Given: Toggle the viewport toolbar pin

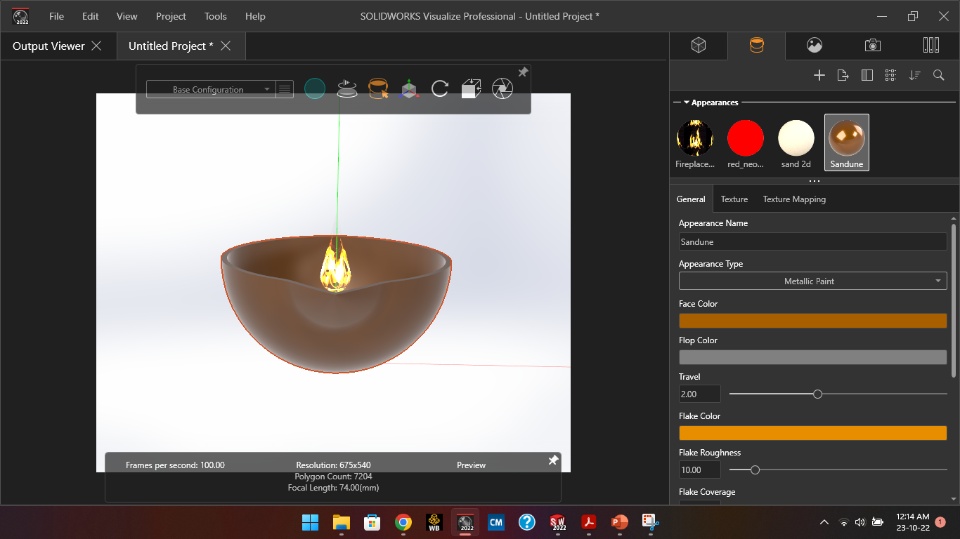Looking at the screenshot, I should point(522,72).
